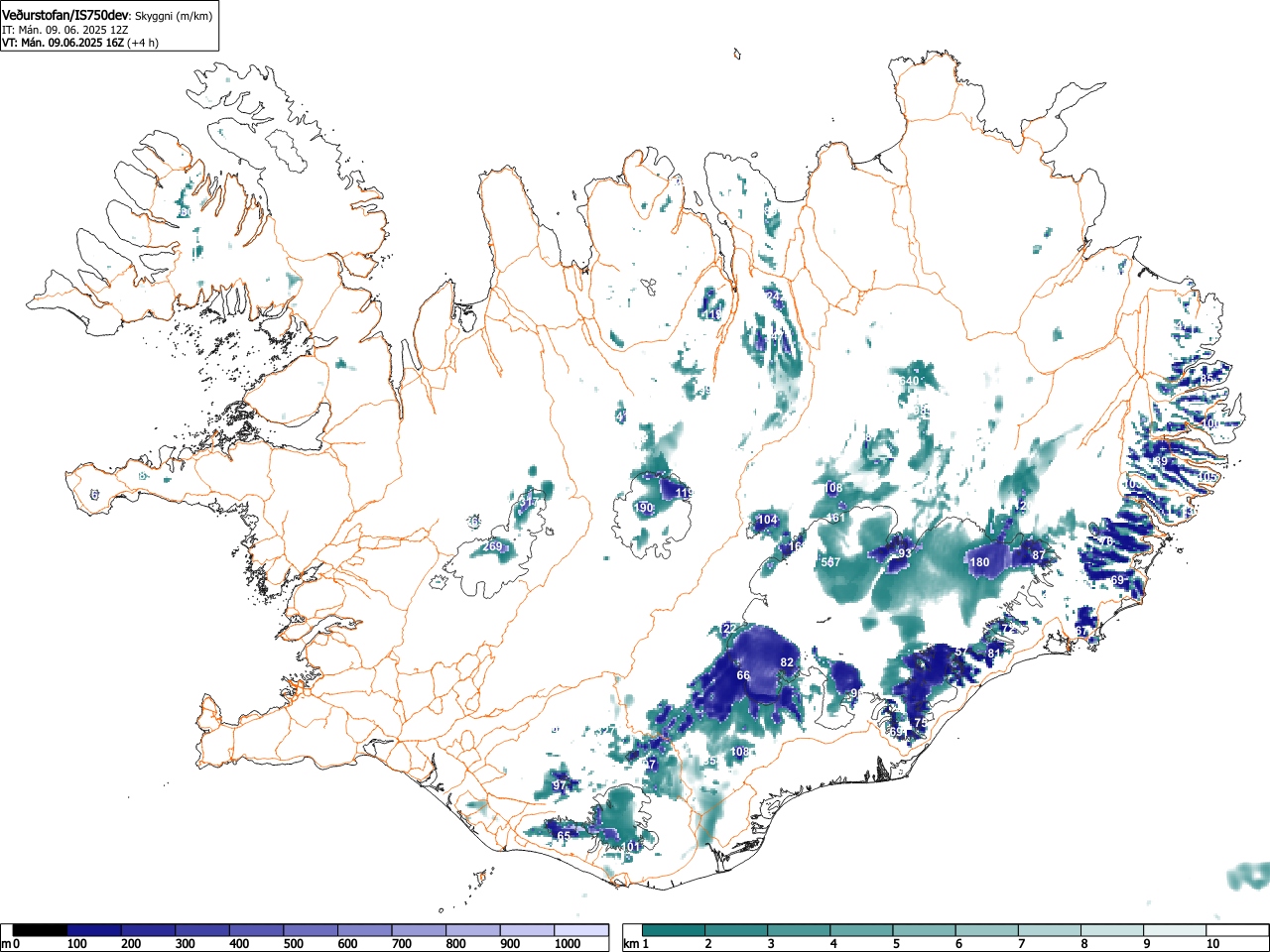Click the black 0–100 m legend swatch

pos(40,930)
